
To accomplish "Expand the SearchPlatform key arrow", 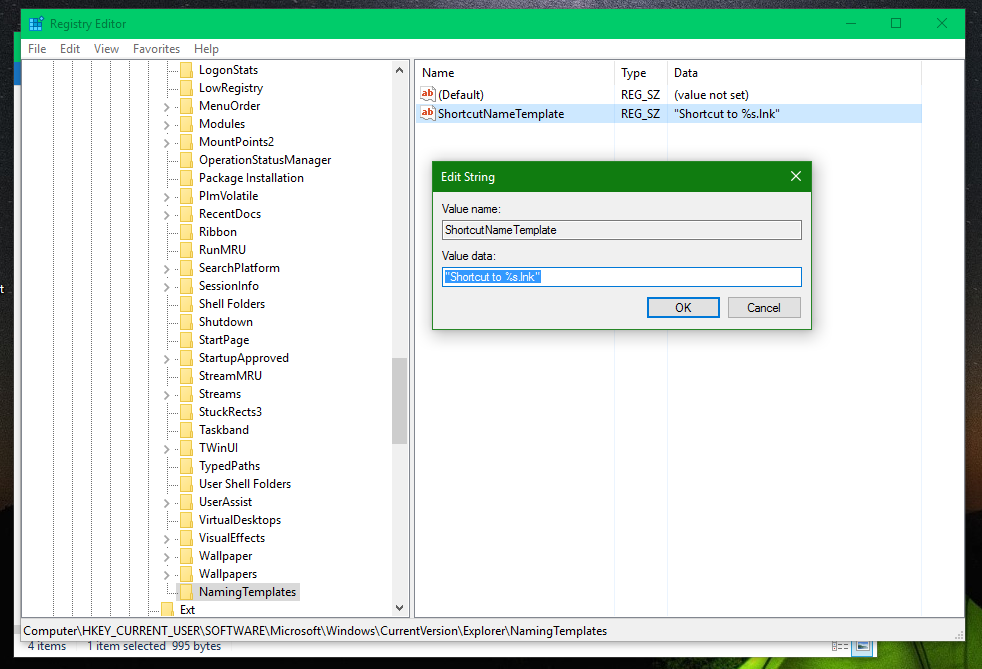I will (167, 268).
